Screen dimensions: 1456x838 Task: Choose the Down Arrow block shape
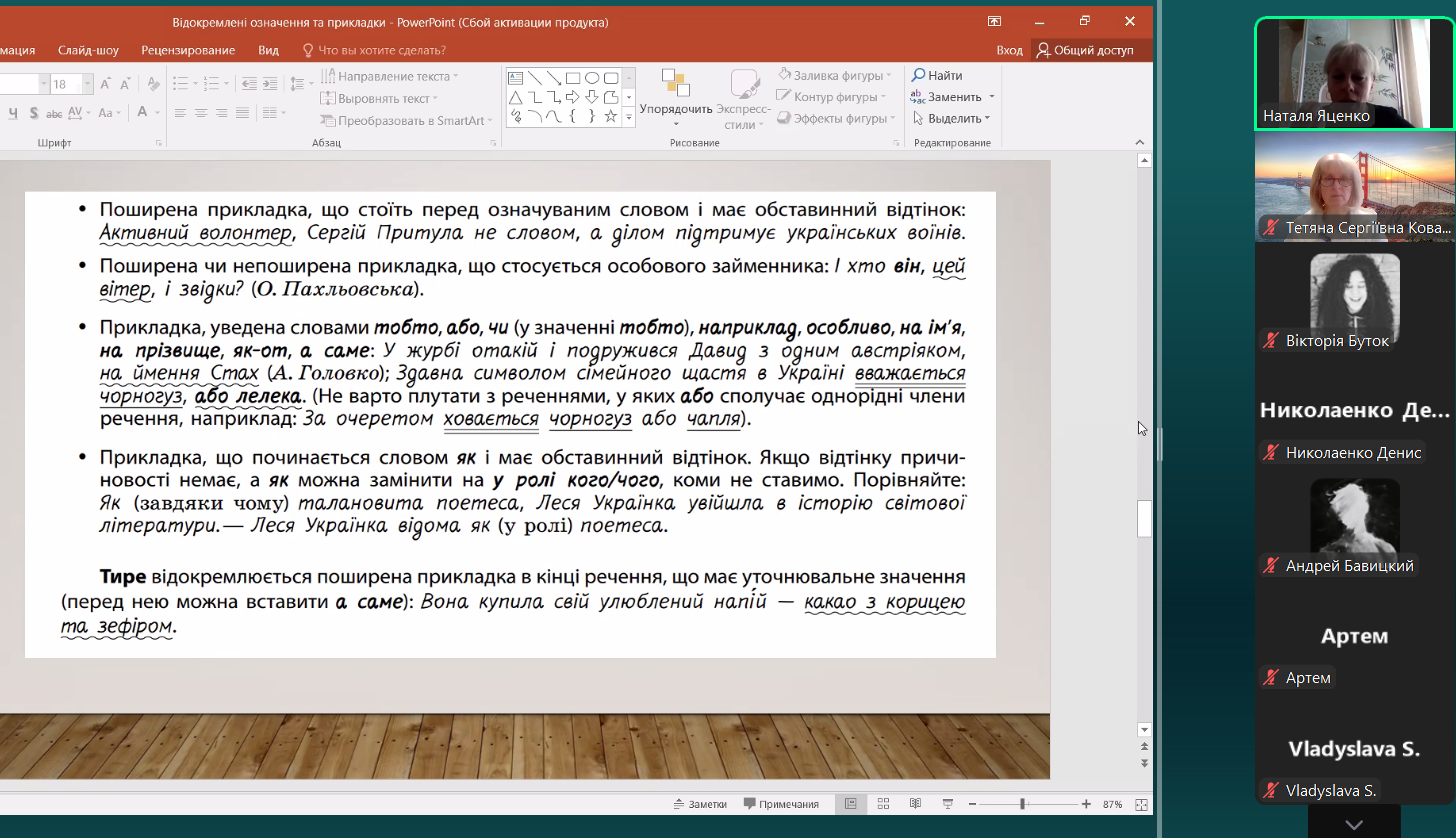(591, 97)
